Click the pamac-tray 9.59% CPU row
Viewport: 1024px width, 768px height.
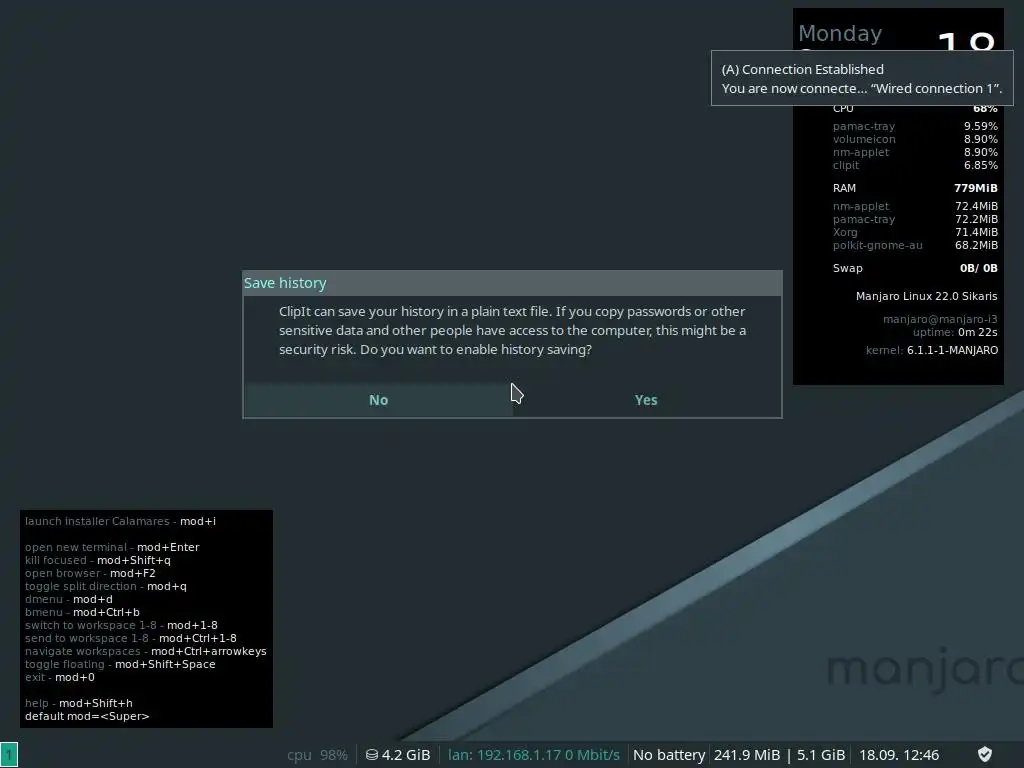[x=915, y=126]
